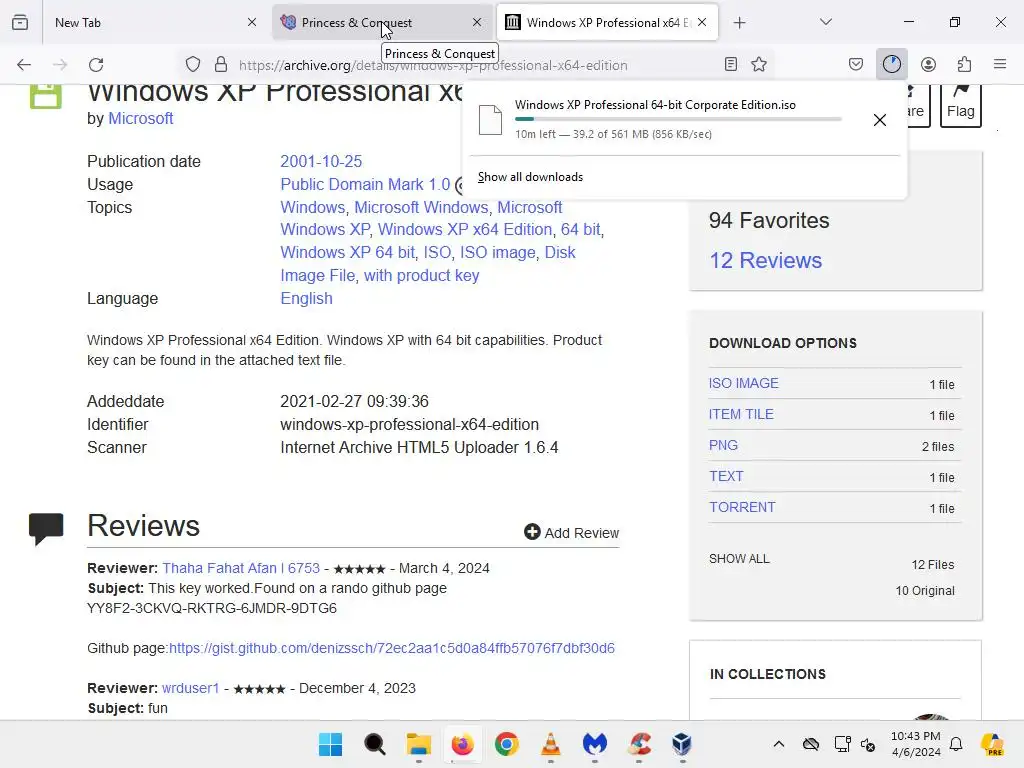Image resolution: width=1024 pixels, height=768 pixels.
Task: Open reviewer wrduser1 profile
Action: pos(191,688)
